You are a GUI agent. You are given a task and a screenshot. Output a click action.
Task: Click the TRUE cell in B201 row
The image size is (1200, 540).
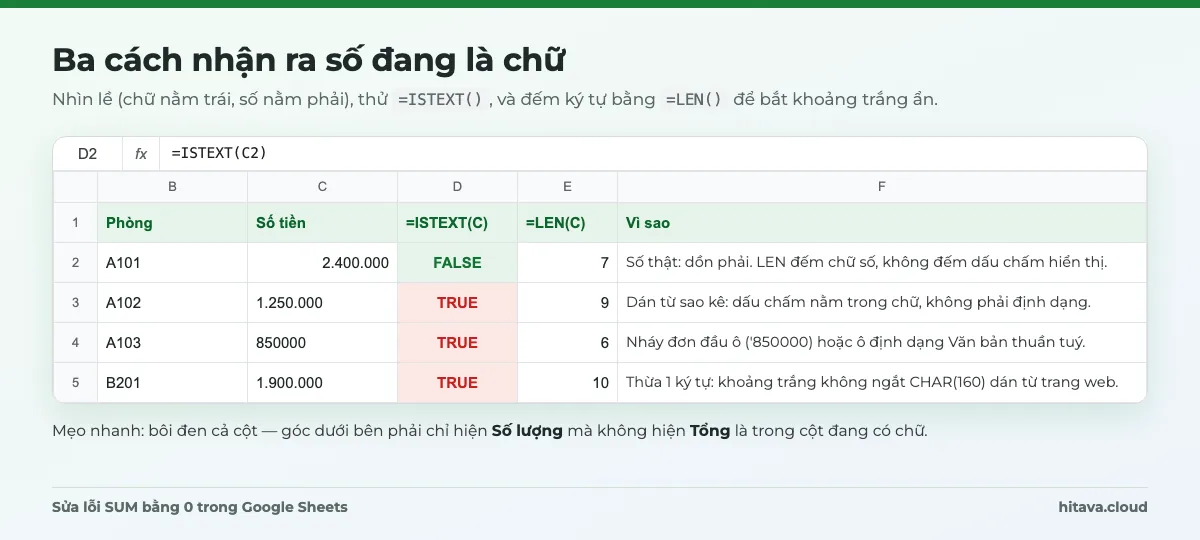click(458, 383)
